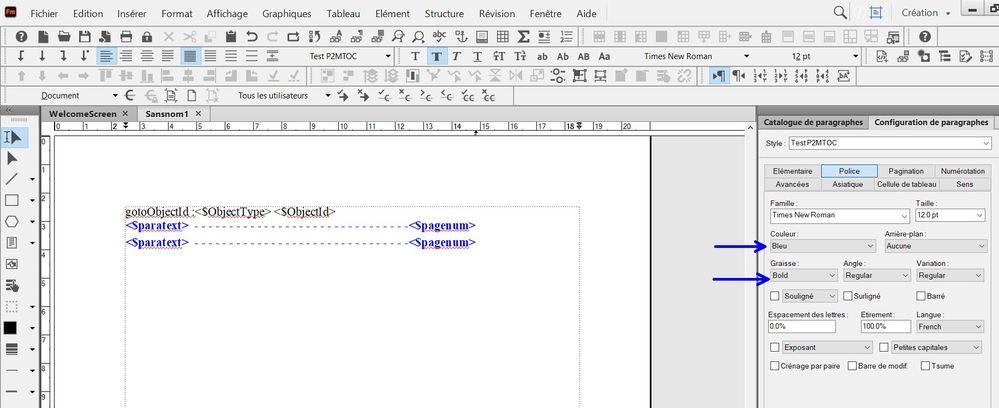Click the Save document floppy icon
Viewport: 999px width, 408px height.
pyautogui.click(x=85, y=36)
